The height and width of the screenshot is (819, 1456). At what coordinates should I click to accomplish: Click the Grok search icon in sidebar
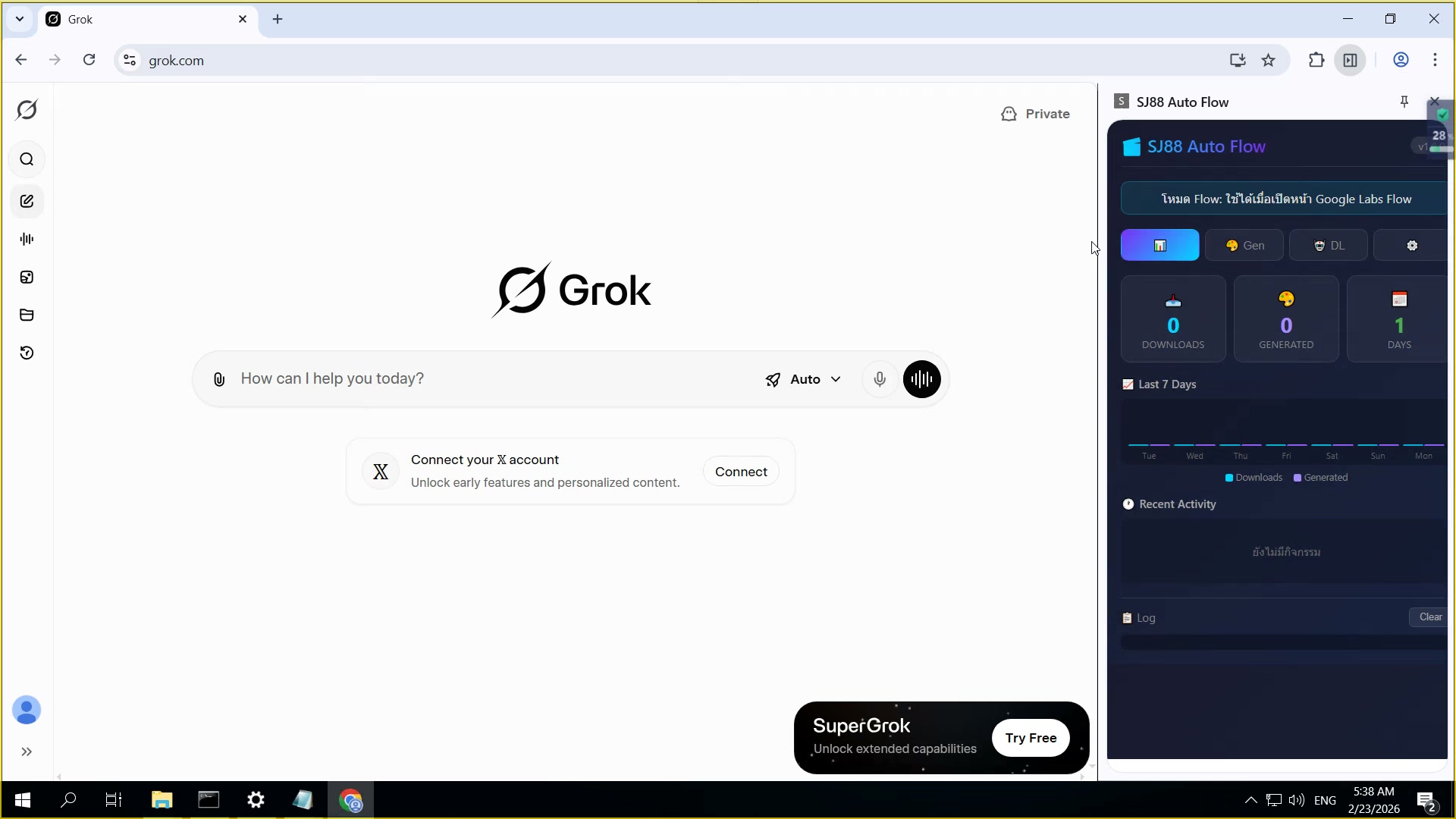(x=27, y=159)
